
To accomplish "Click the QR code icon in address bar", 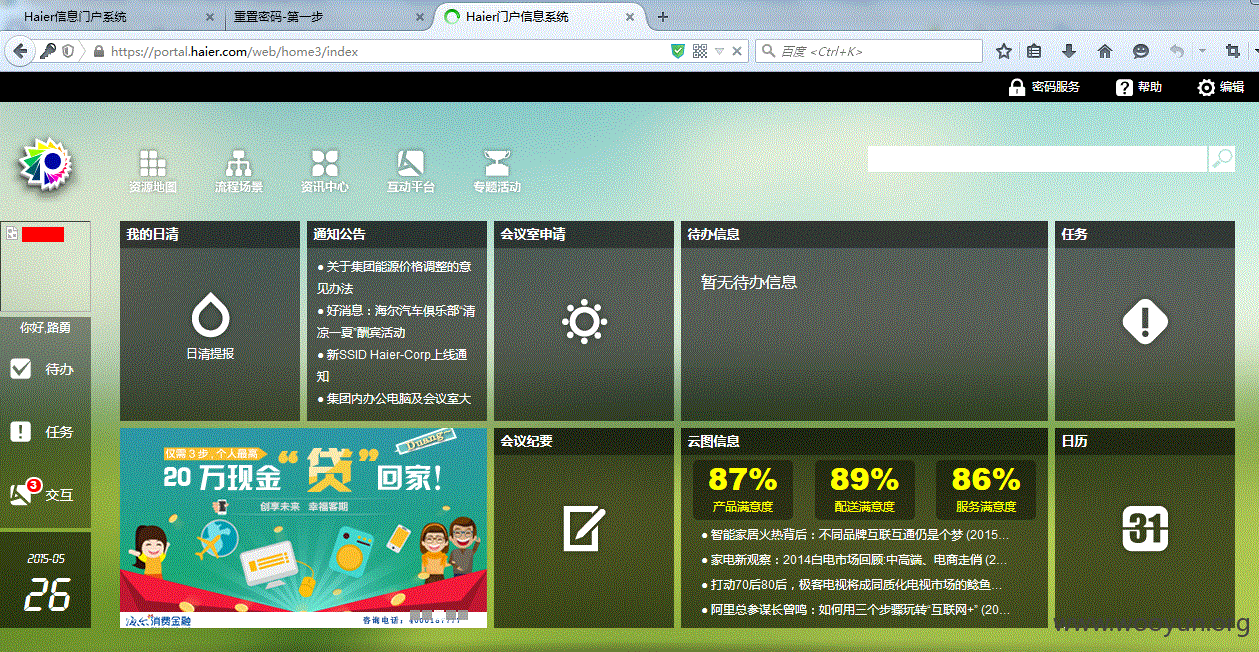I will tap(700, 51).
